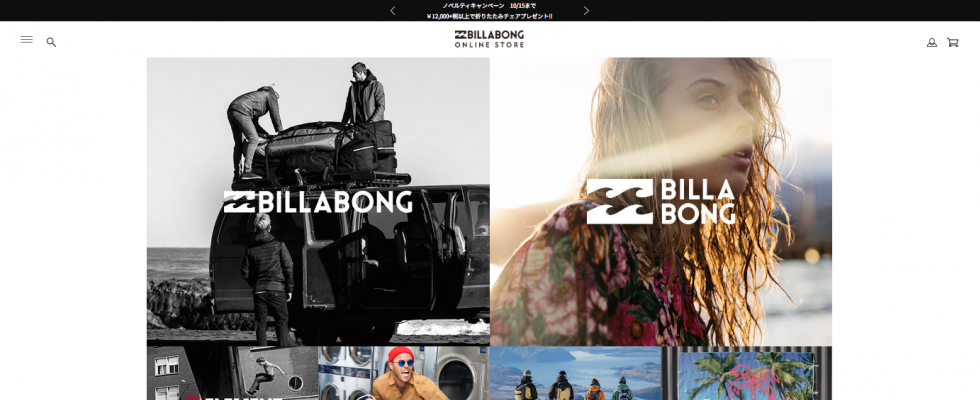This screenshot has width=980, height=400.
Task: Open the user account icon
Action: point(931,42)
